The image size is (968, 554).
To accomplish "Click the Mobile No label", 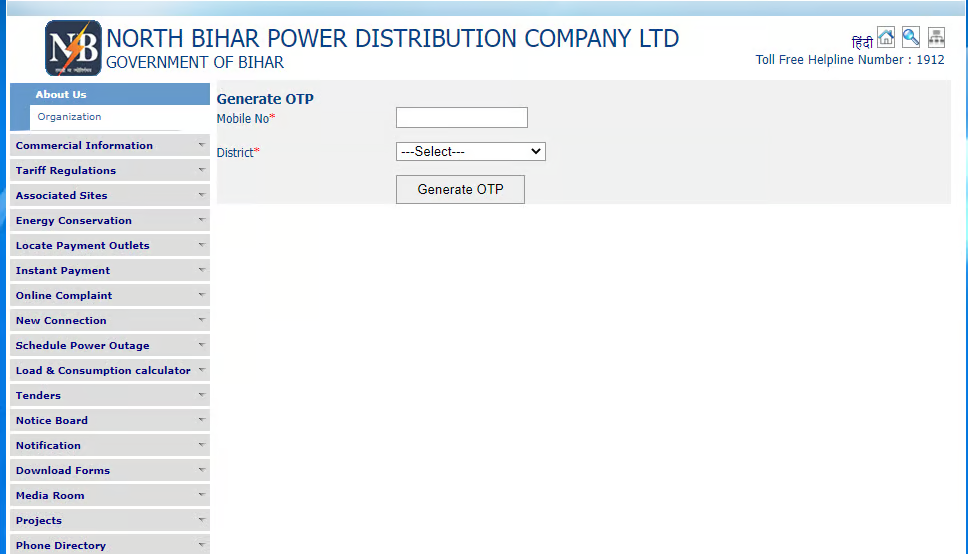I will pyautogui.click(x=246, y=119).
